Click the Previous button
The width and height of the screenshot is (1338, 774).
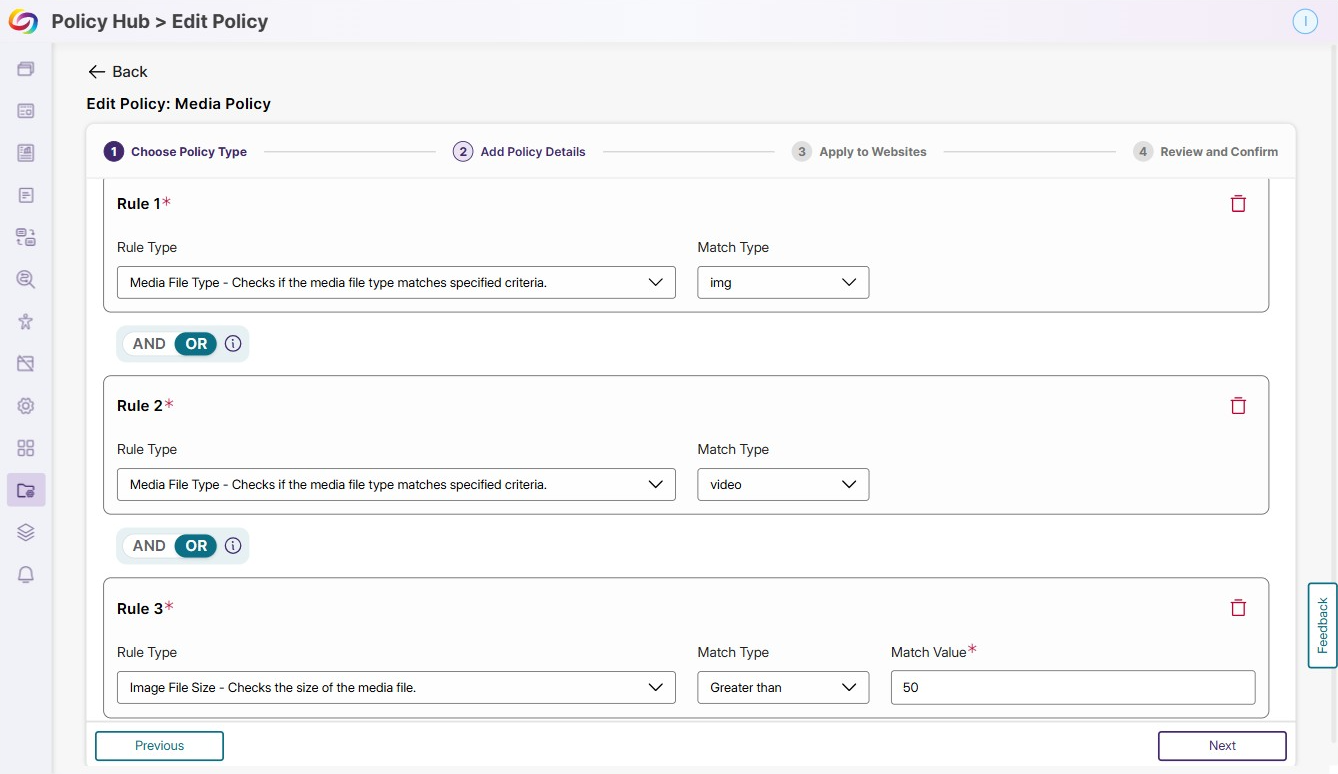(159, 746)
